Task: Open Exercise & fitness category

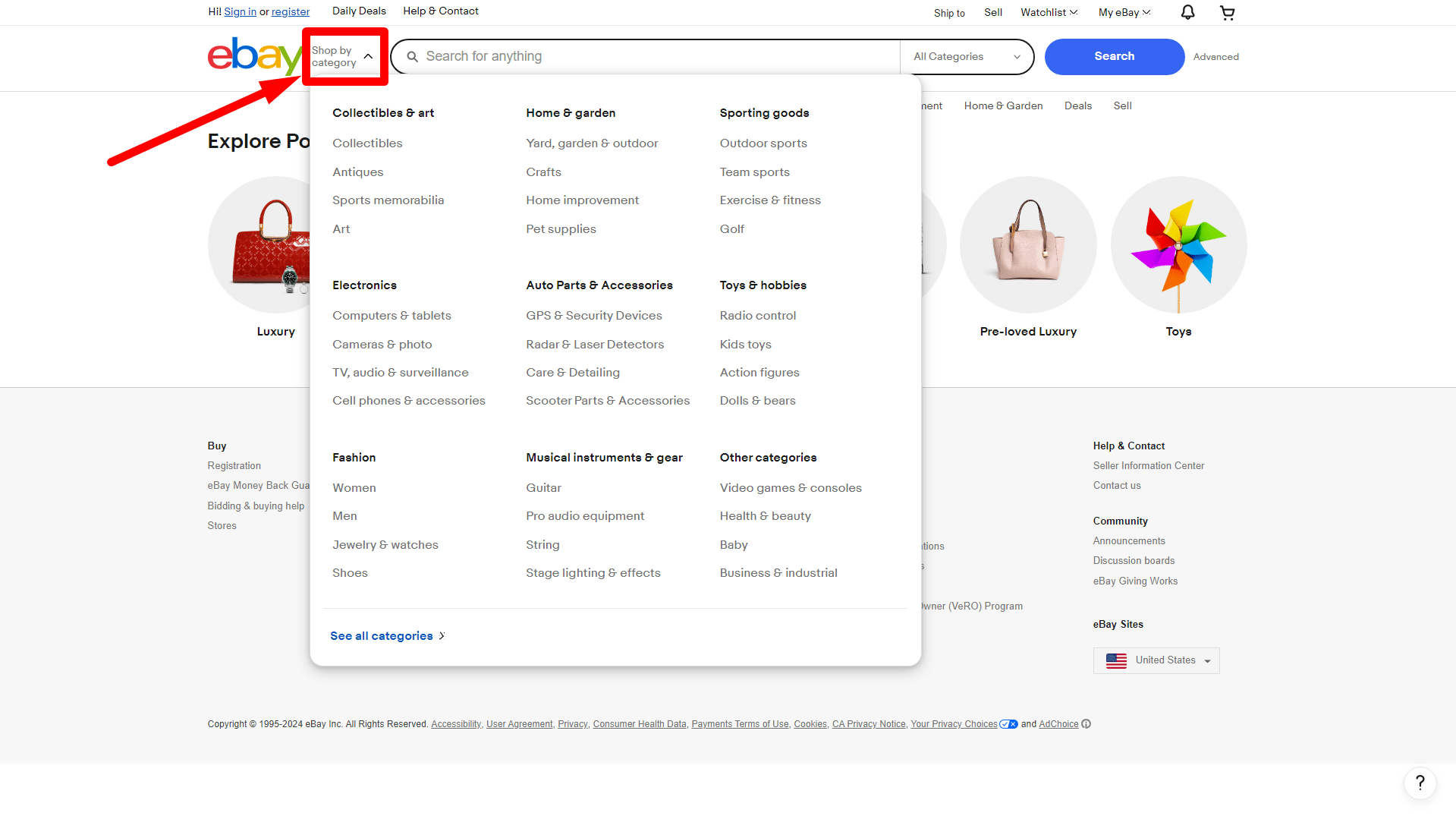Action: [770, 200]
